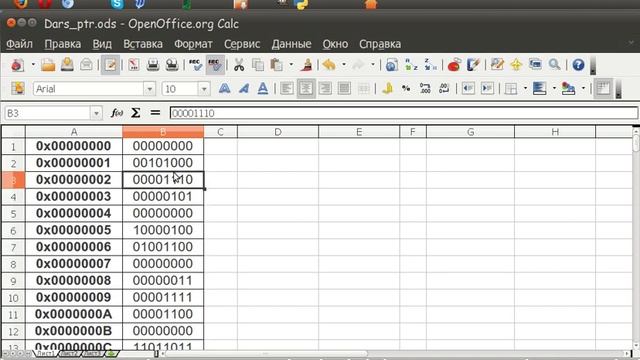Image resolution: width=640 pixels, height=360 pixels.
Task: Save the document with the Save icon
Action: click(x=67, y=65)
